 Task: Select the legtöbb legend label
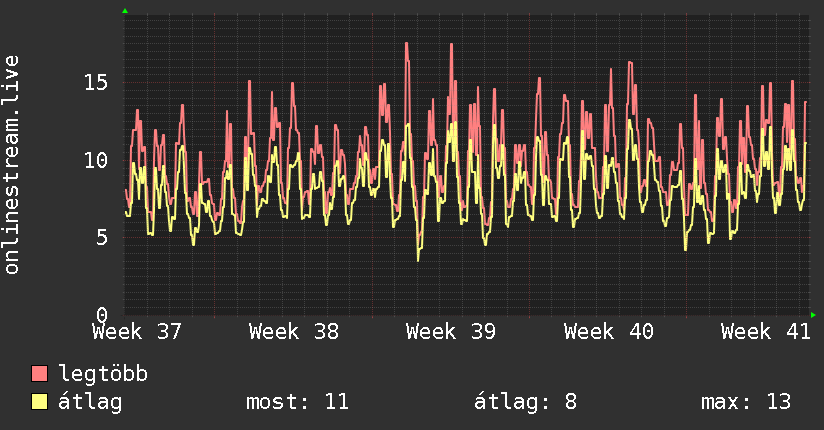click(x=103, y=374)
